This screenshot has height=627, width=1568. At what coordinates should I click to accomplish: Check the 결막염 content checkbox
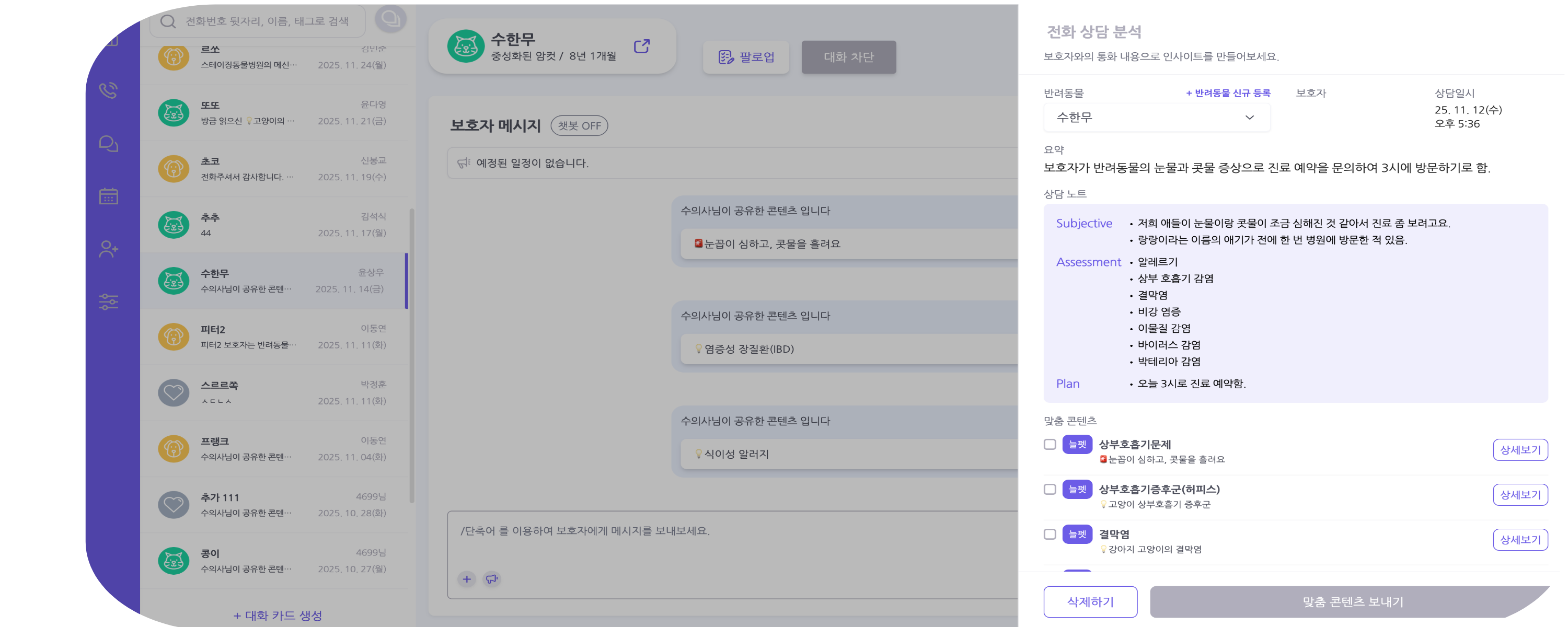1050,535
